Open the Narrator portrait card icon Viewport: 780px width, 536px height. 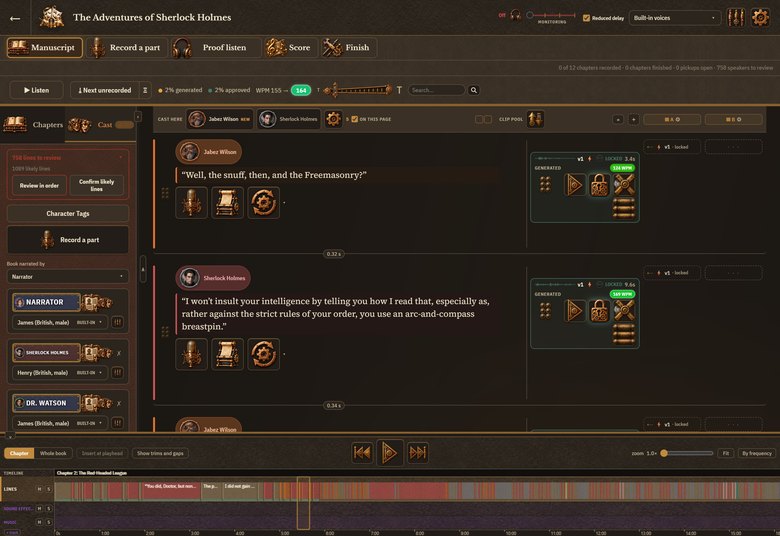(96, 302)
